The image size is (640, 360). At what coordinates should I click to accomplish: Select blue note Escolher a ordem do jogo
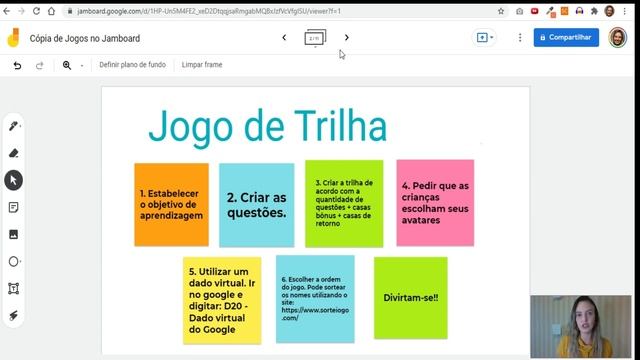point(315,299)
